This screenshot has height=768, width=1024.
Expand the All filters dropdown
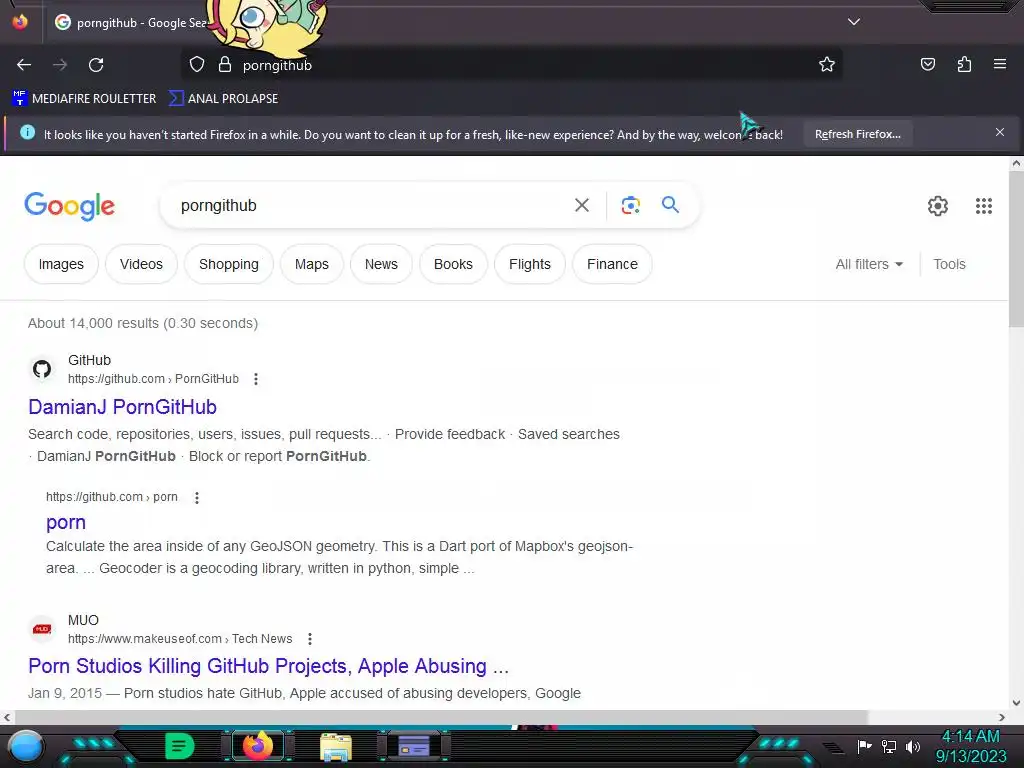point(869,264)
